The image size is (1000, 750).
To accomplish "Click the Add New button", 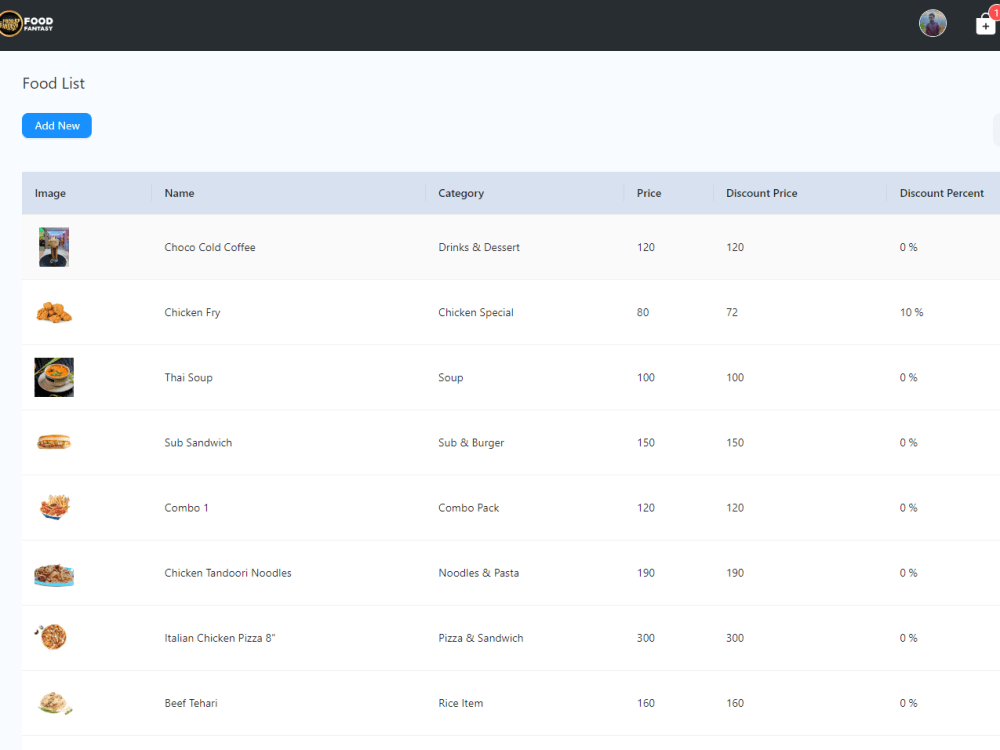I will 57,126.
